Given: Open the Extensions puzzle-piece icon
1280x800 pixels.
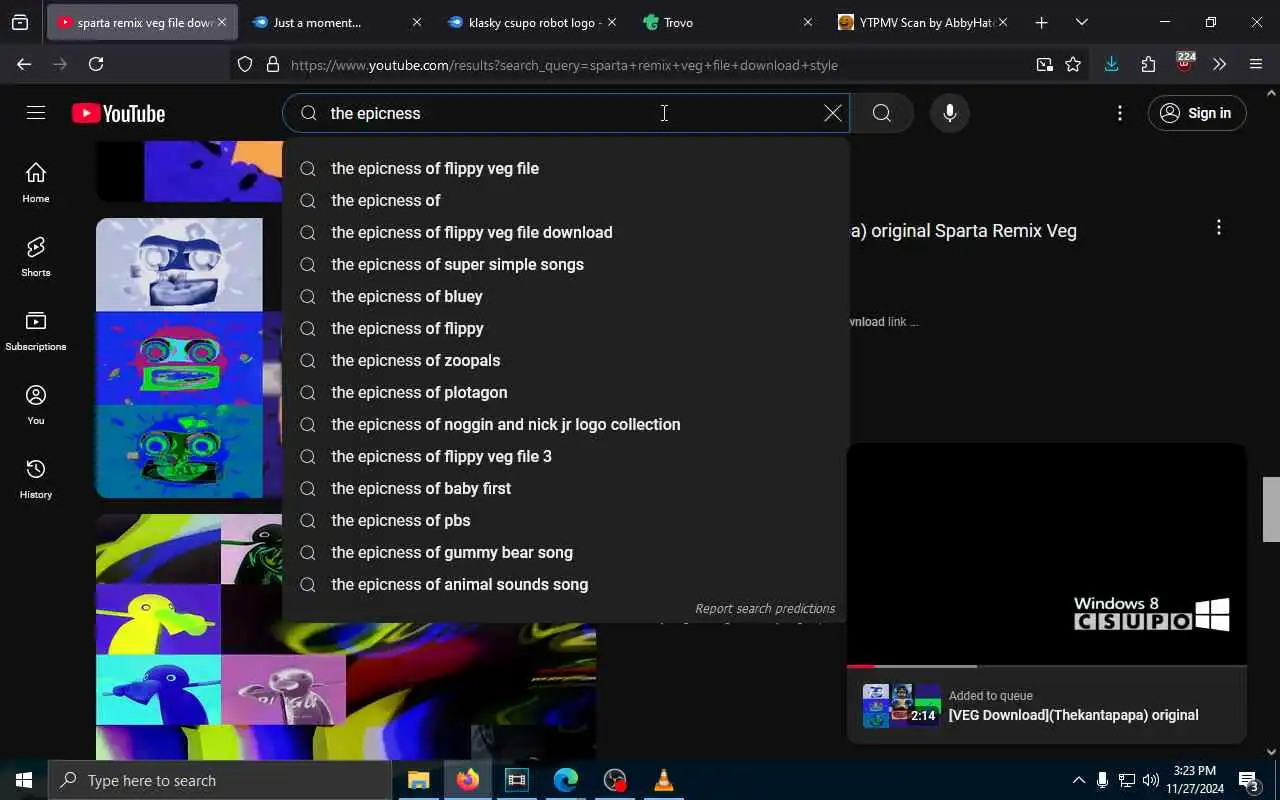Looking at the screenshot, I should 1148,65.
